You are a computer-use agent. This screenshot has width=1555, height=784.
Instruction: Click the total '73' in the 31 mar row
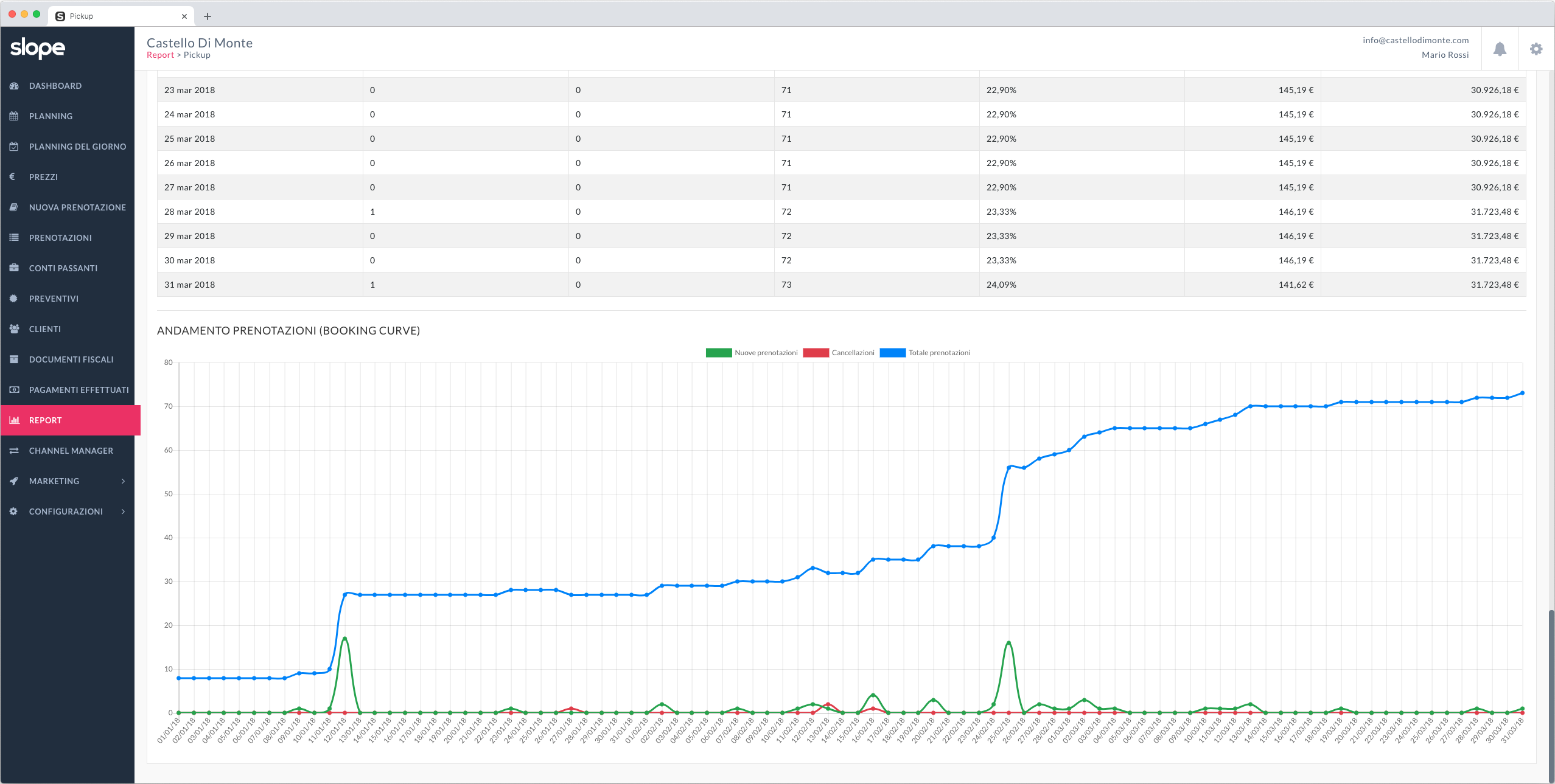pyautogui.click(x=786, y=285)
